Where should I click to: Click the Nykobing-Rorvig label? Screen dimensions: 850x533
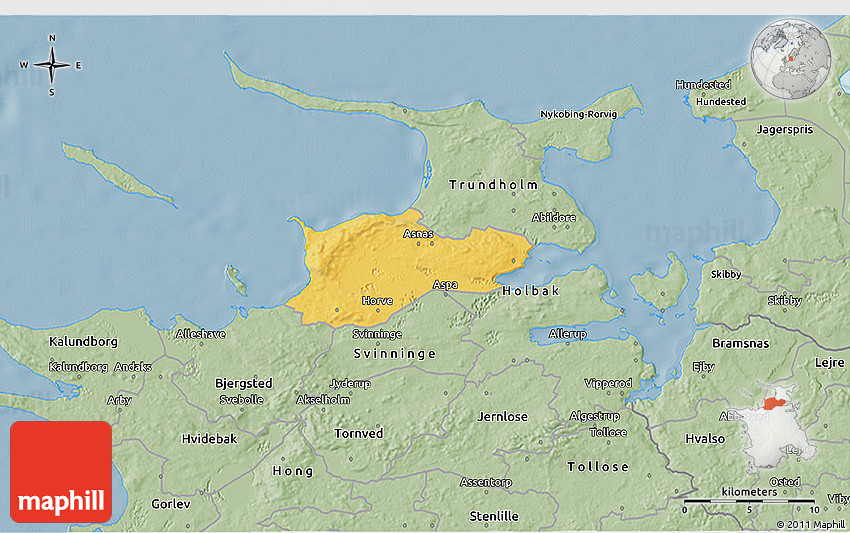click(578, 114)
